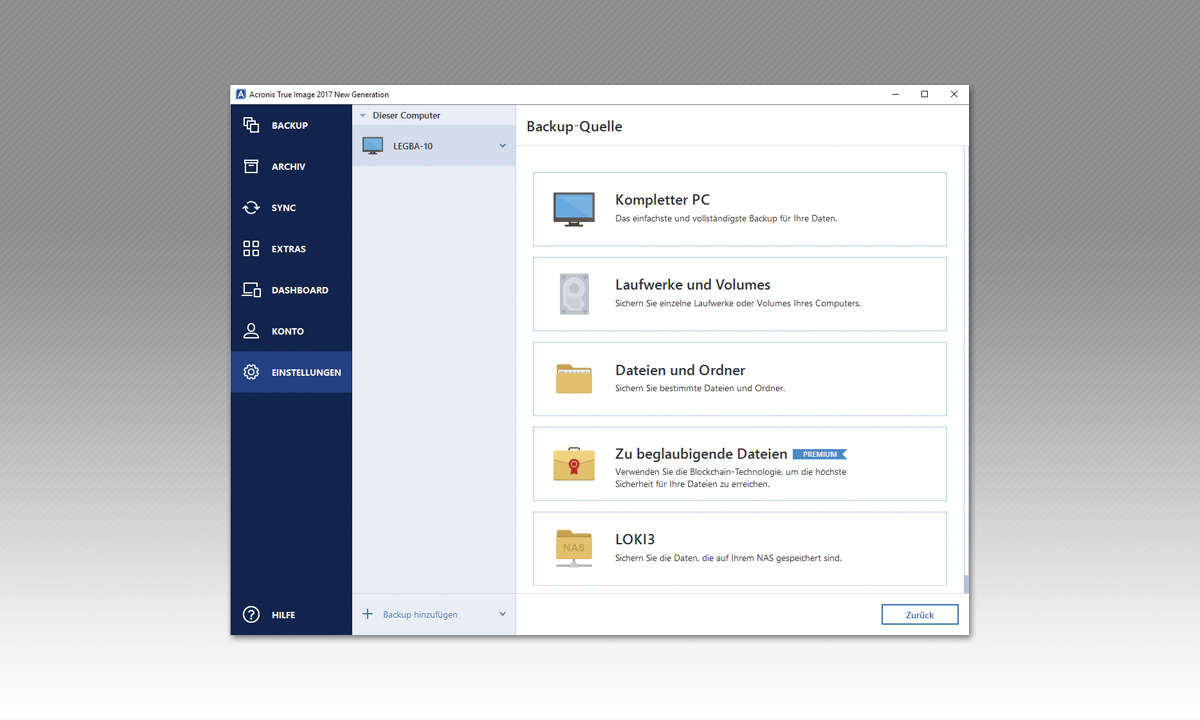
Task: Click the text 'Sichern Sie bestimmte Dateien und Ordner'
Action: tap(700, 388)
